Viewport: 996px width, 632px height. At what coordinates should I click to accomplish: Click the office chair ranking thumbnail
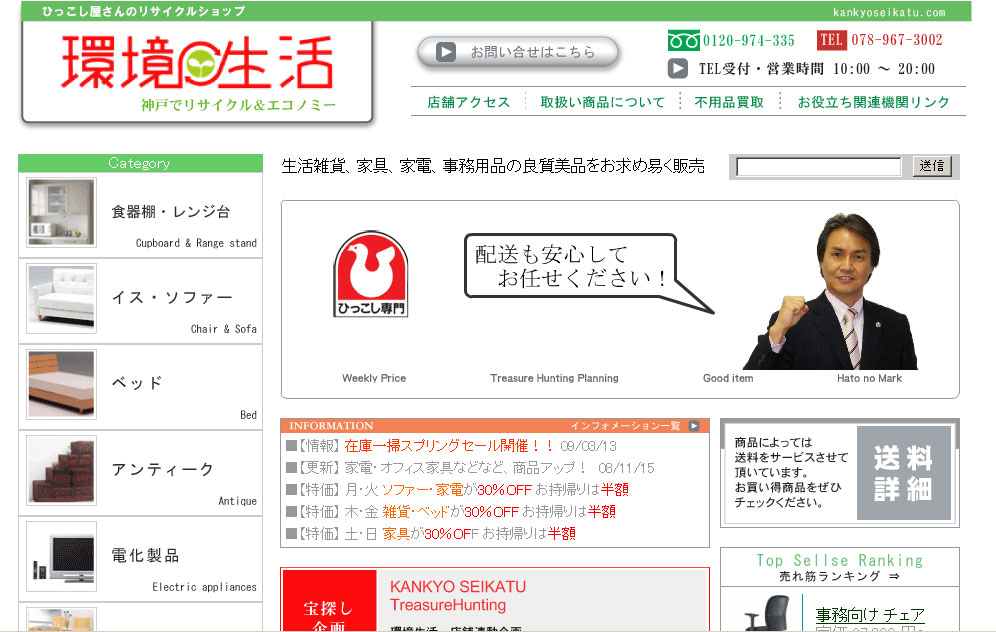(x=767, y=614)
